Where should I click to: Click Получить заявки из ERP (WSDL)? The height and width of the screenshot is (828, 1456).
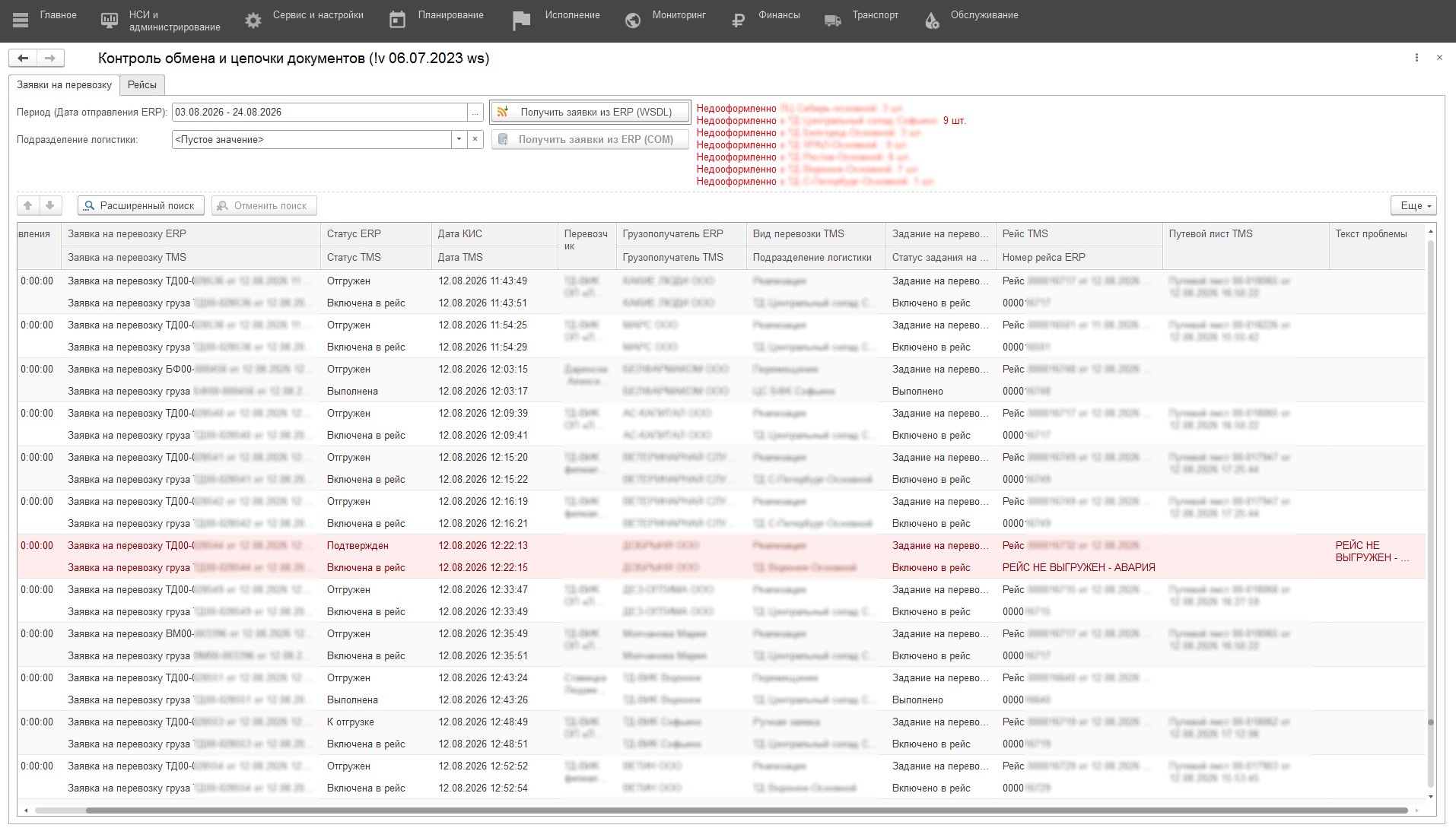[590, 112]
